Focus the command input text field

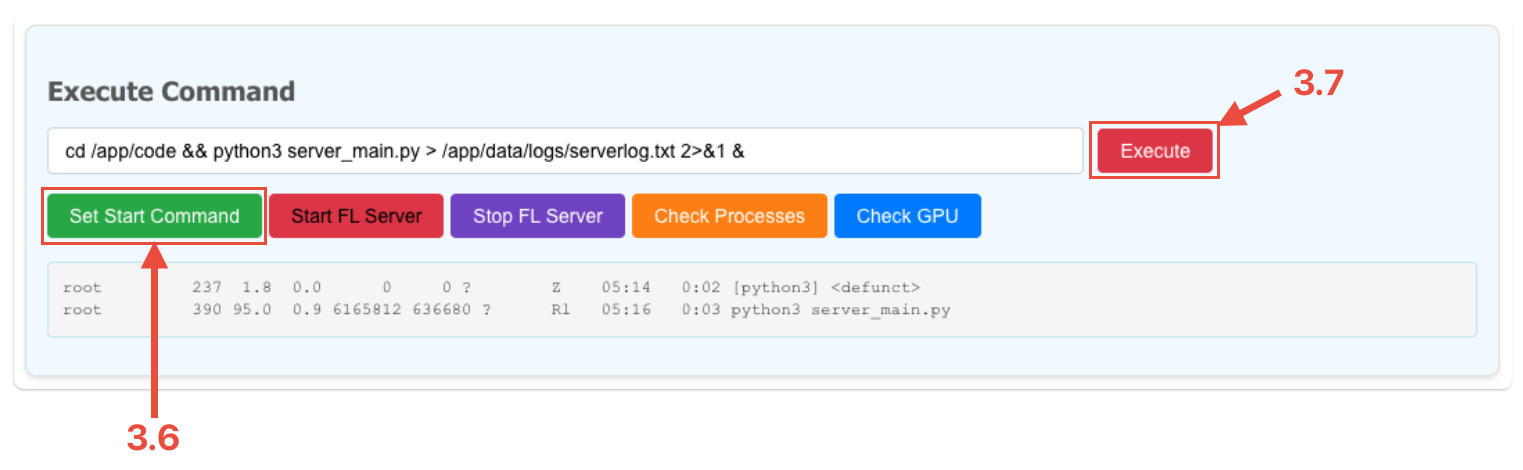[x=900, y=151]
